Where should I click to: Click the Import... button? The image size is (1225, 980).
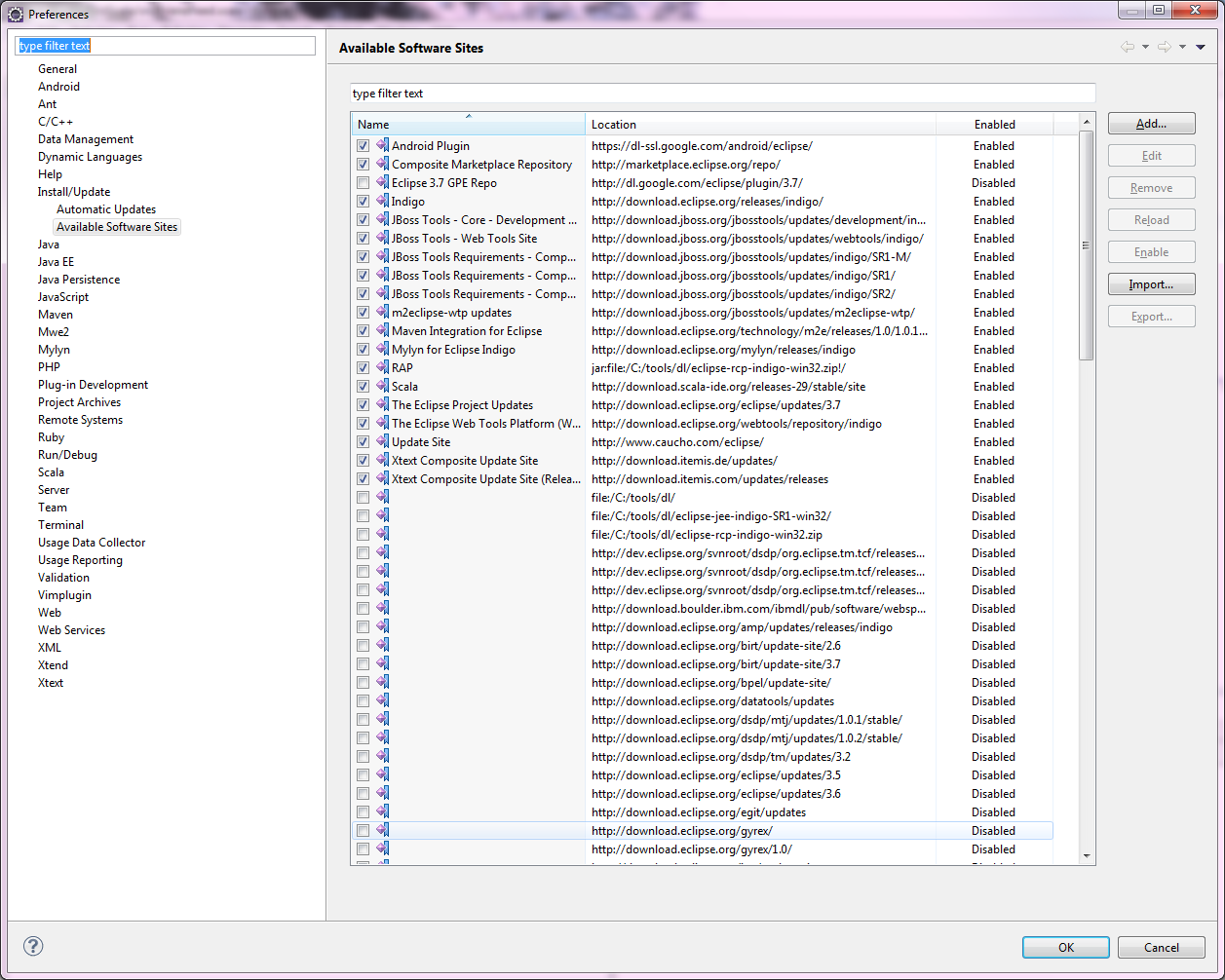click(1151, 284)
